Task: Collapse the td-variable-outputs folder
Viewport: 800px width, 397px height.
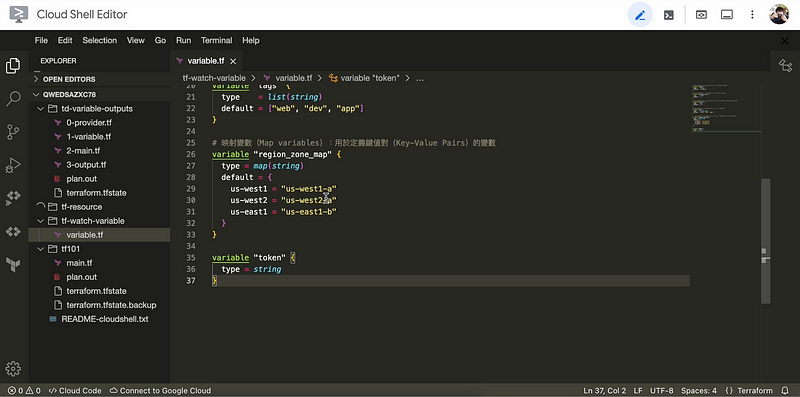Action: [99, 109]
